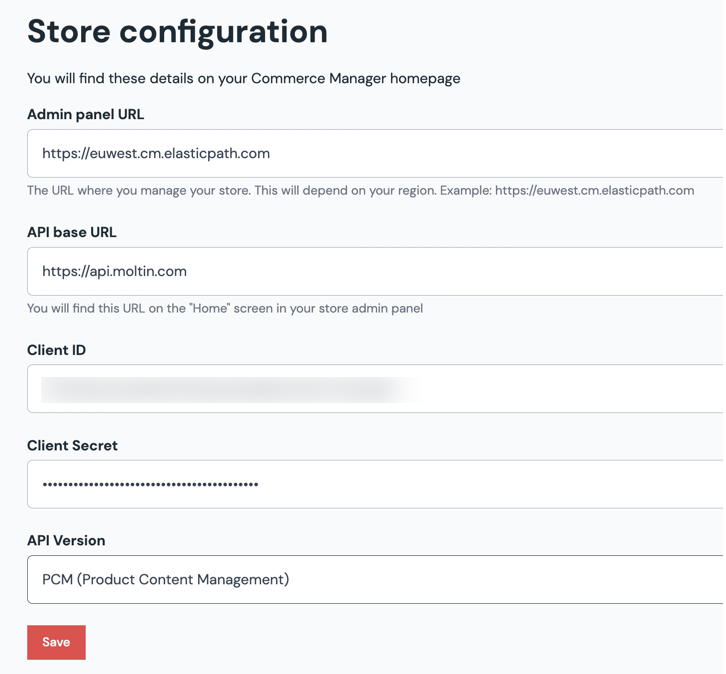Click the Client ID label
The width and height of the screenshot is (726, 674).
56,350
